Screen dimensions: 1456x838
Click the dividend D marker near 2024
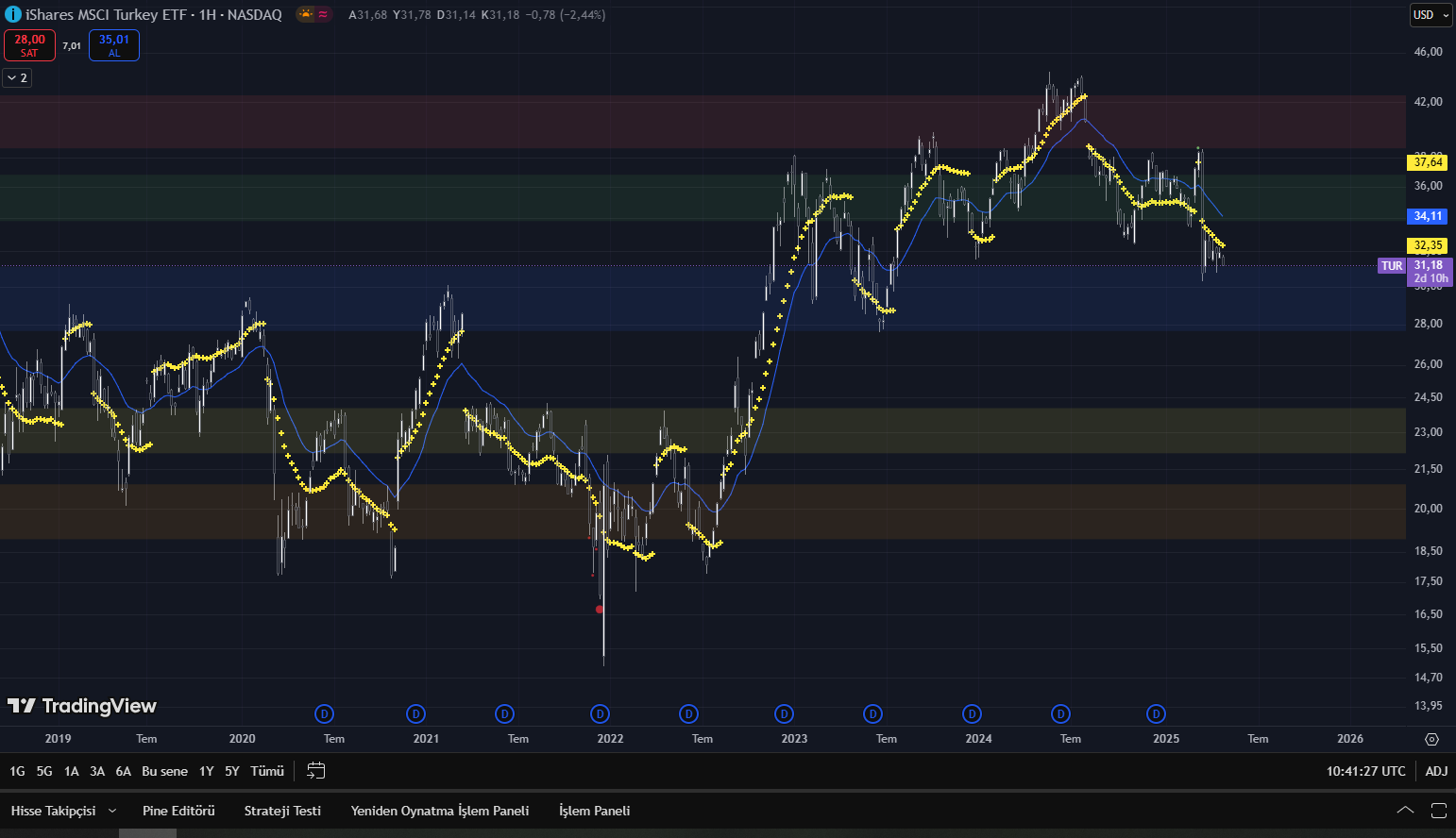(972, 713)
